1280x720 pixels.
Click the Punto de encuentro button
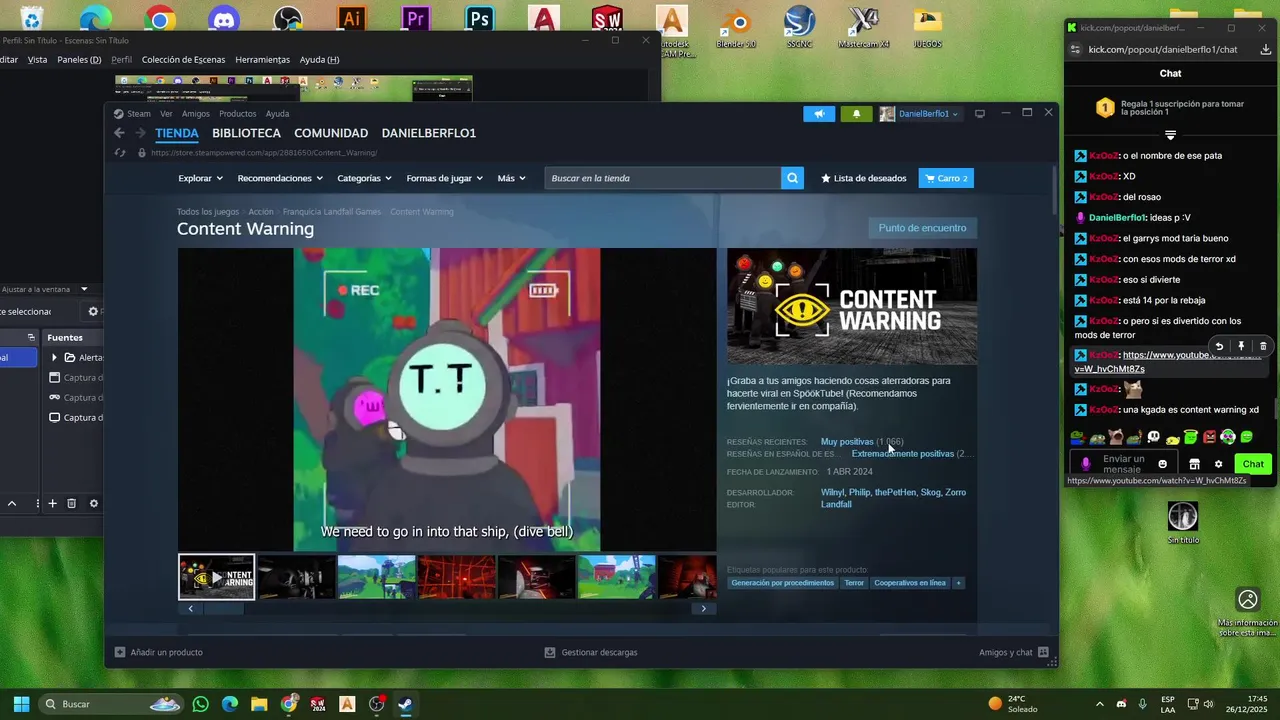[x=922, y=228]
